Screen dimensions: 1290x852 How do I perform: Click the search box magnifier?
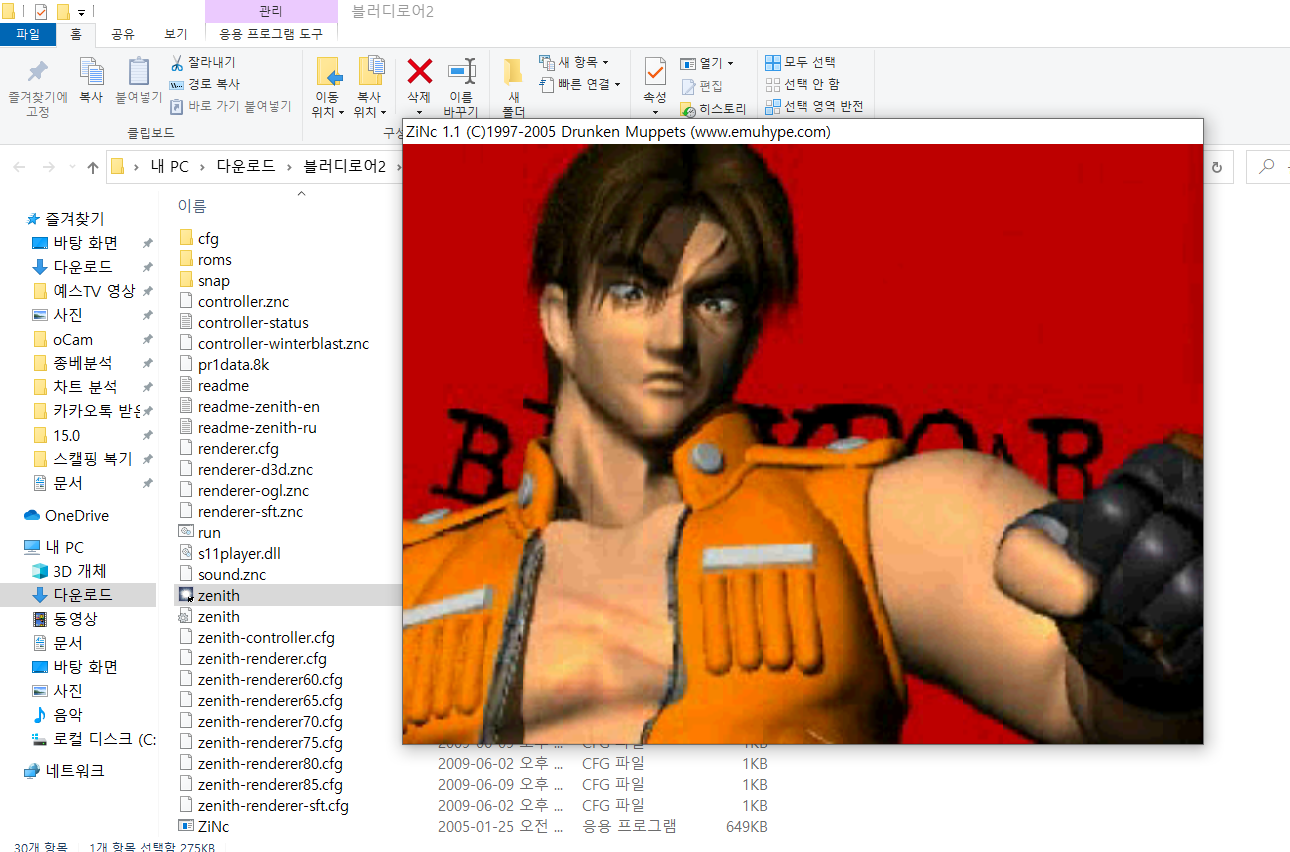pos(1267,167)
